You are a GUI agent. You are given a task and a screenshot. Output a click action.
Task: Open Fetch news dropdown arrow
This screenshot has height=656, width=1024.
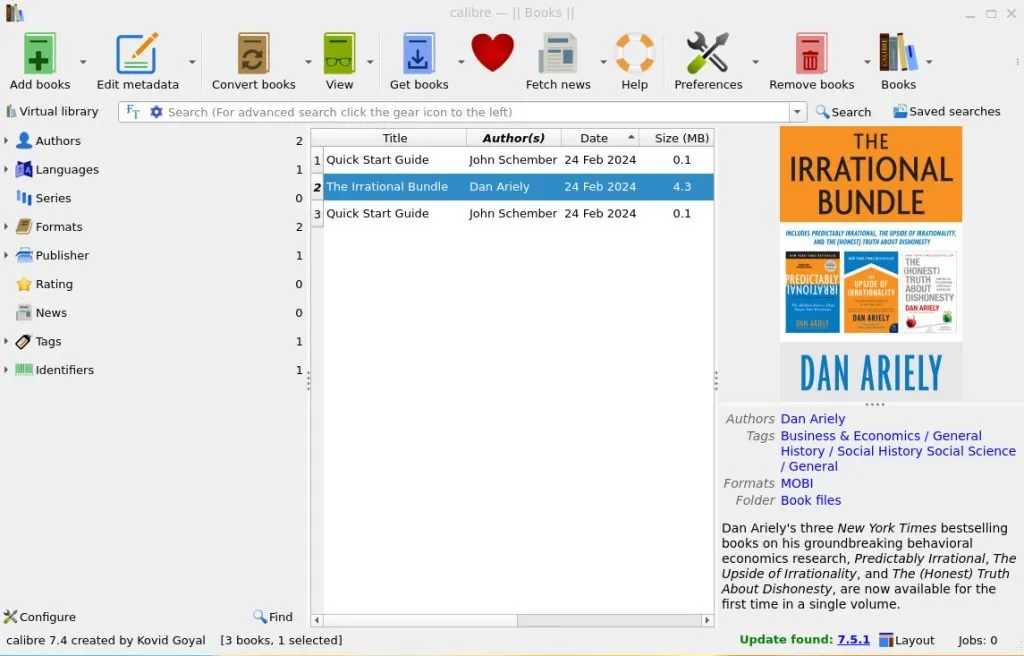pyautogui.click(x=603, y=62)
